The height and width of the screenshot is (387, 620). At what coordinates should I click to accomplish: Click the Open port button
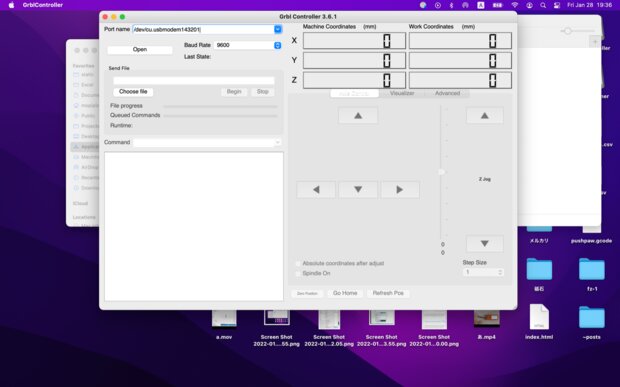pos(140,50)
